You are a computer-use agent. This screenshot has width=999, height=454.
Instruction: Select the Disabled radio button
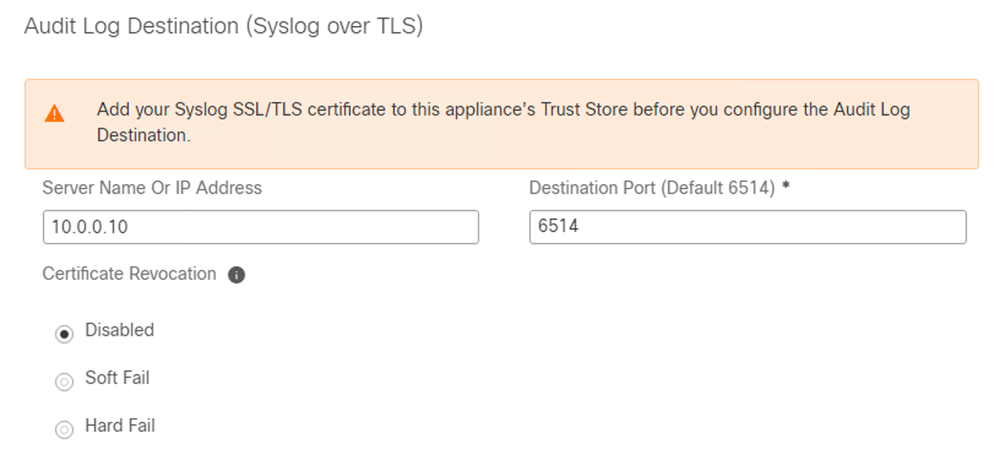click(64, 334)
